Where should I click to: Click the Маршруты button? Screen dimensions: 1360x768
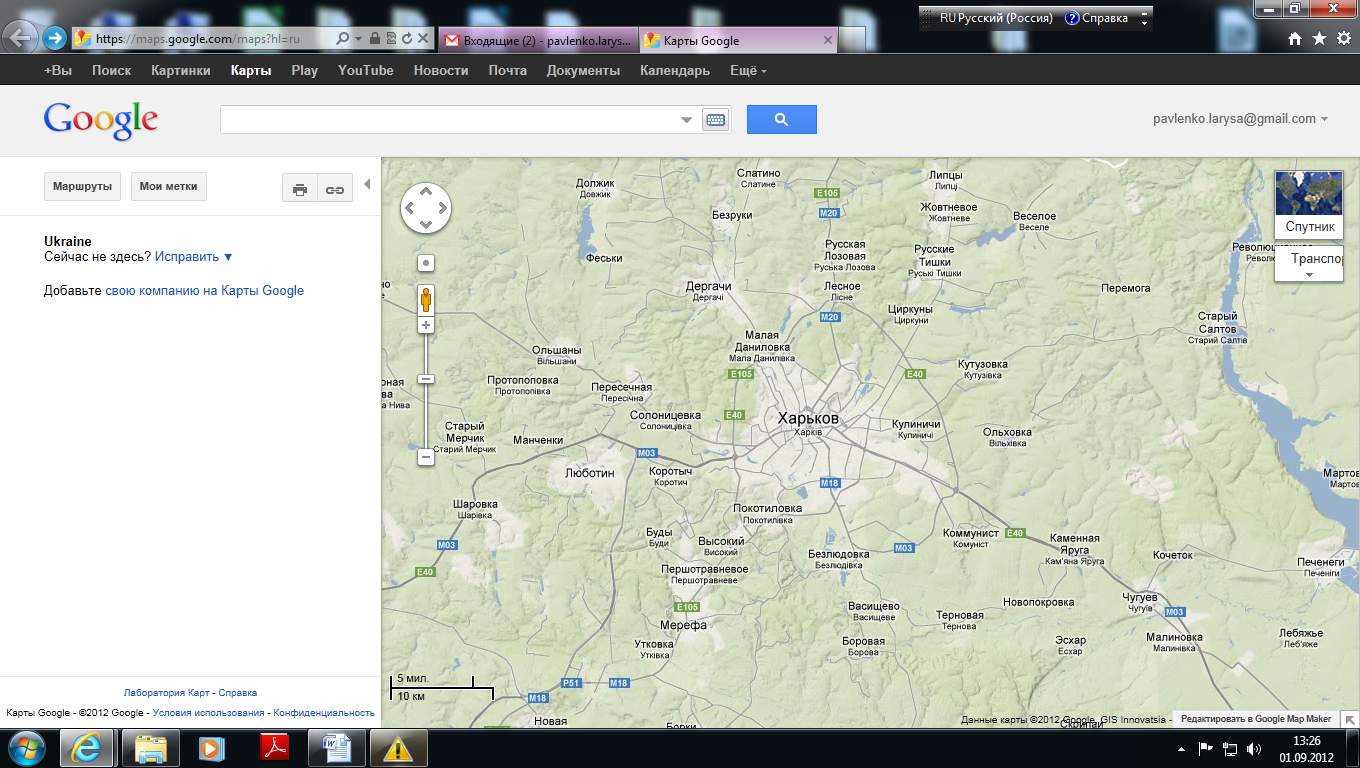tap(82, 187)
